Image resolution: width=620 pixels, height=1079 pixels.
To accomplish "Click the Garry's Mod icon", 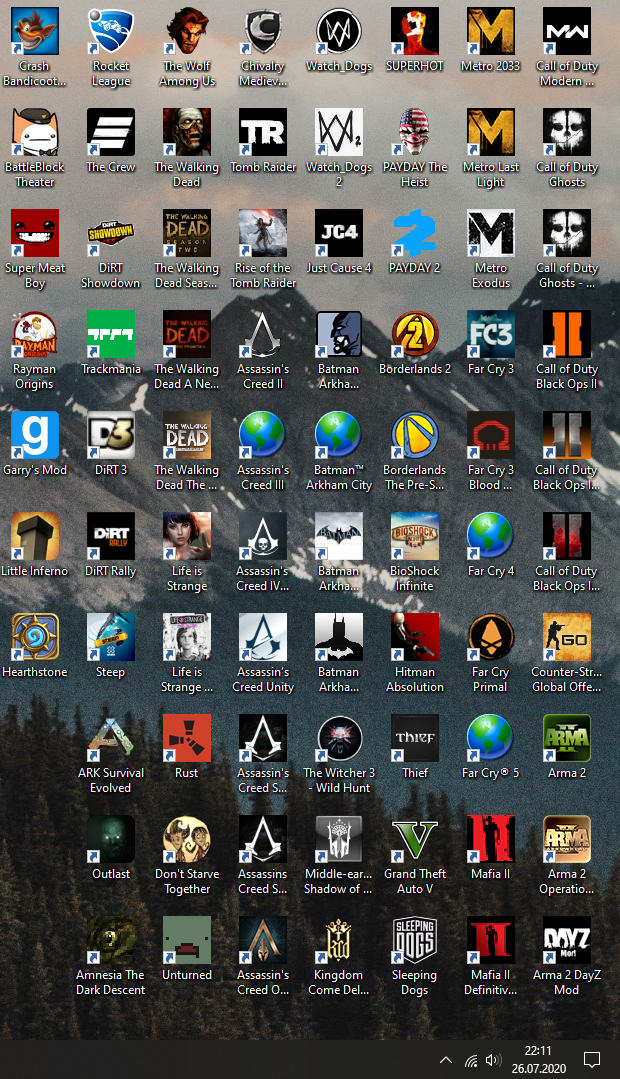I will pyautogui.click(x=34, y=436).
